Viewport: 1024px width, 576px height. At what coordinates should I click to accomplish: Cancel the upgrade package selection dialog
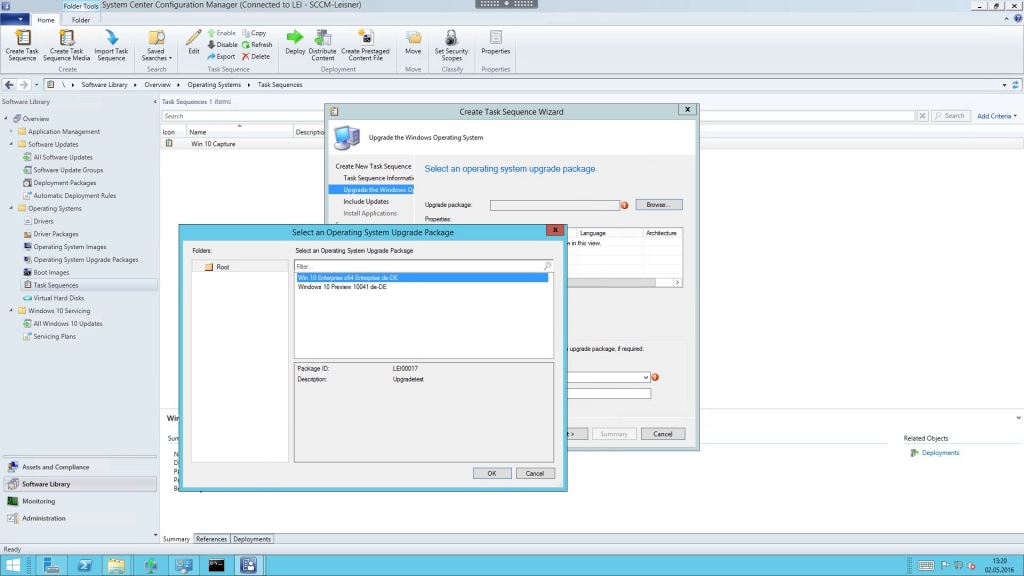pyautogui.click(x=535, y=473)
